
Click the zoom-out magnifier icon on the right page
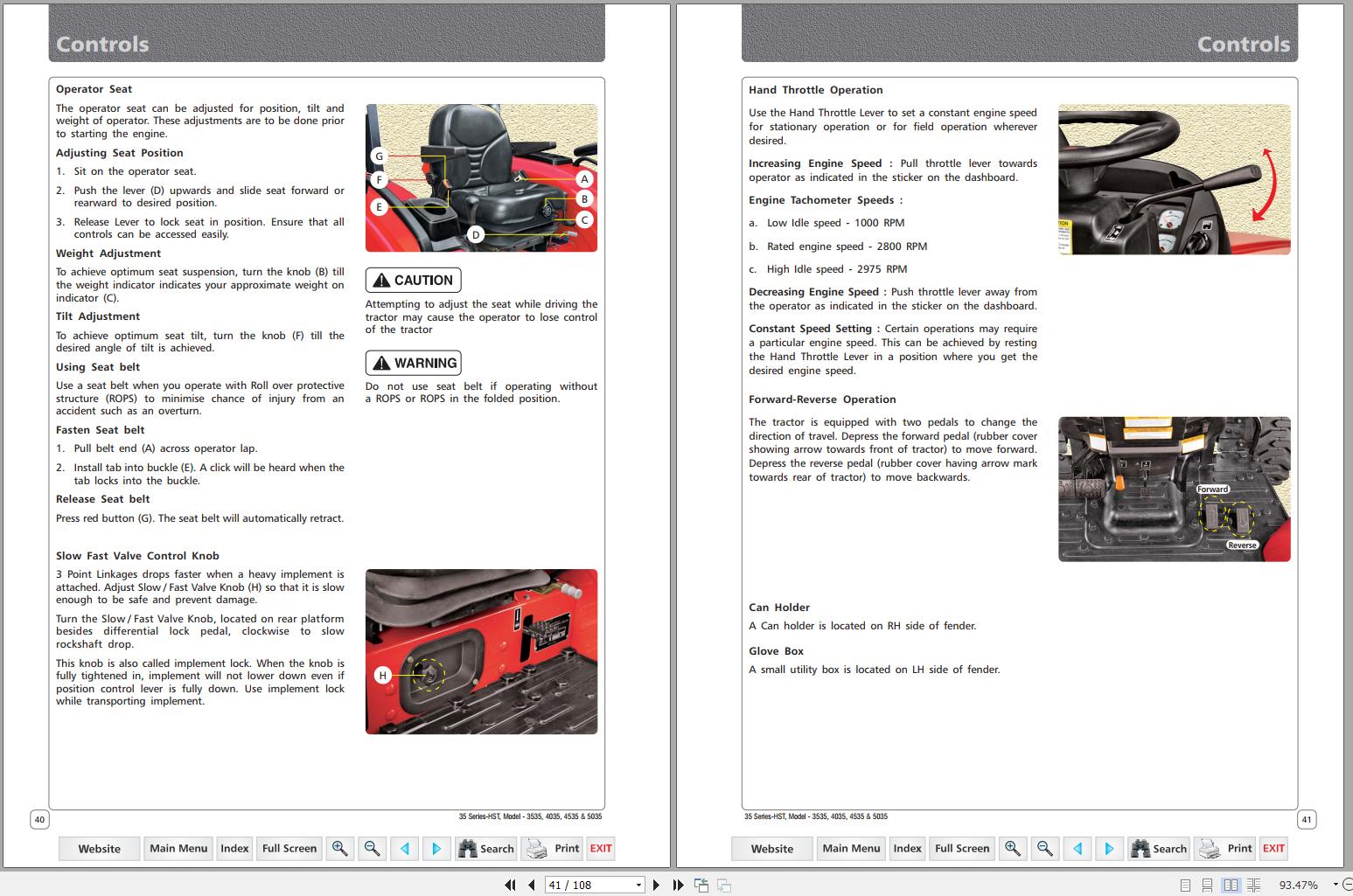1043,848
